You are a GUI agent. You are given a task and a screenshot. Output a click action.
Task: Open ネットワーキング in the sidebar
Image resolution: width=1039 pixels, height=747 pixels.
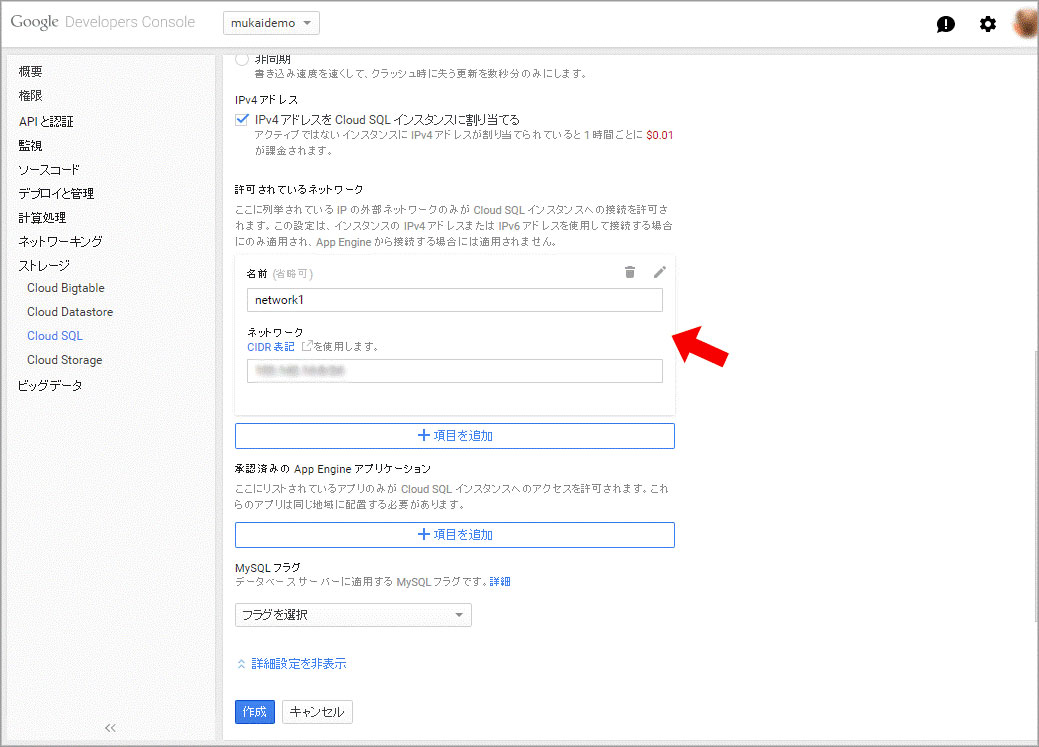pyautogui.click(x=60, y=241)
